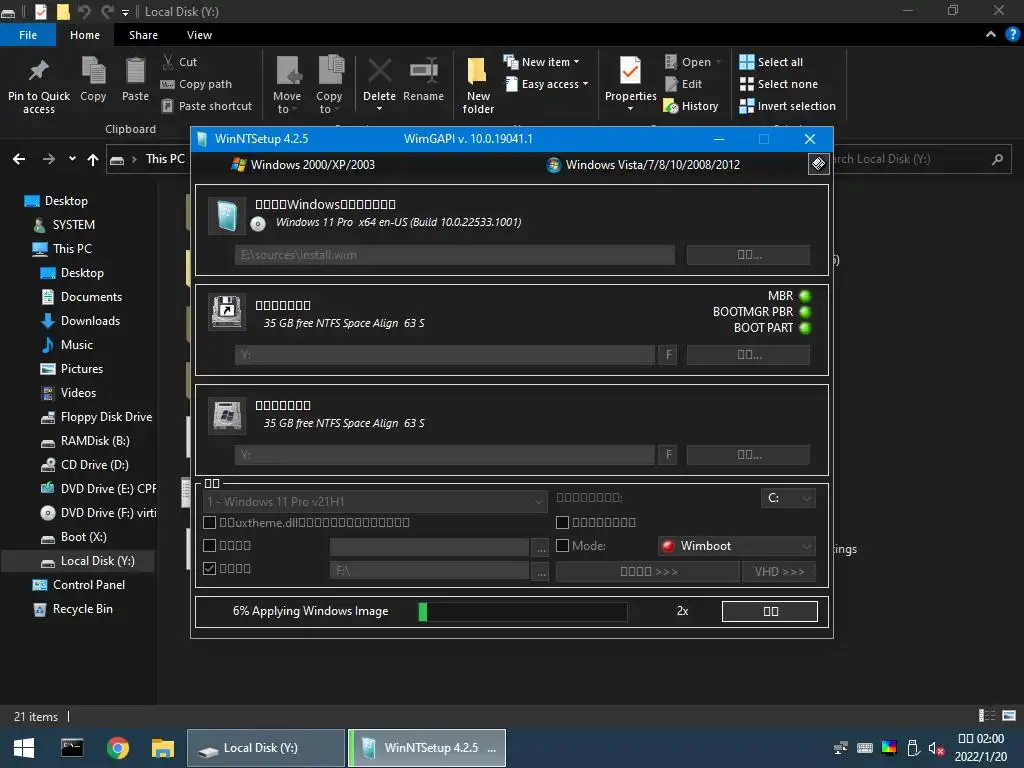1024x768 pixels.
Task: Click the Paste ribbon icon
Action: tap(135, 71)
